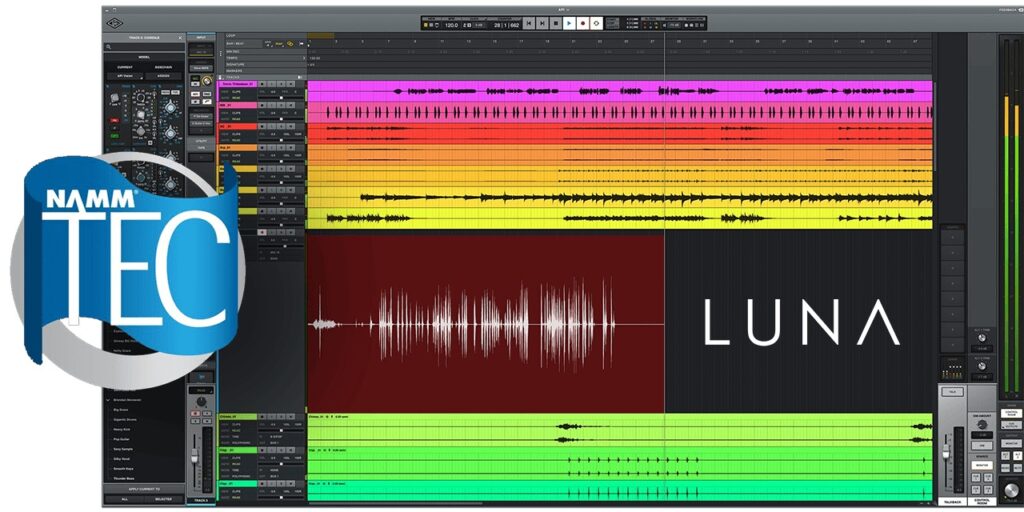This screenshot has height=512, width=1024.
Task: Click the 28|1|662 position counter
Action: [507, 25]
